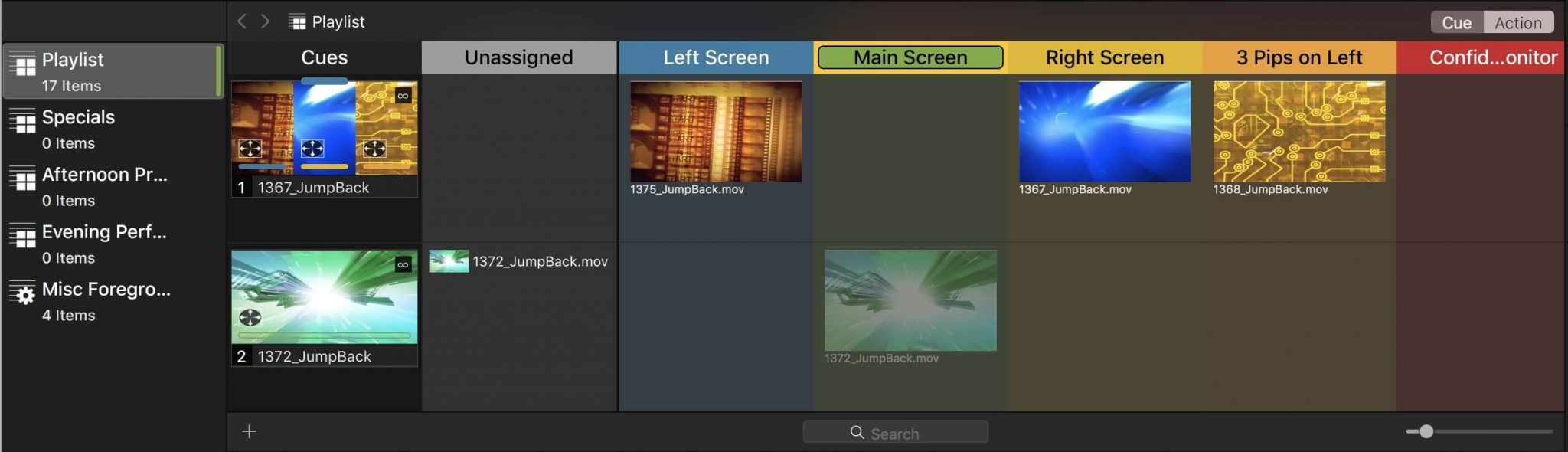Viewport: 1568px width, 452px height.
Task: Click the loop icon on cue 1372_JumpBack
Action: 403,265
